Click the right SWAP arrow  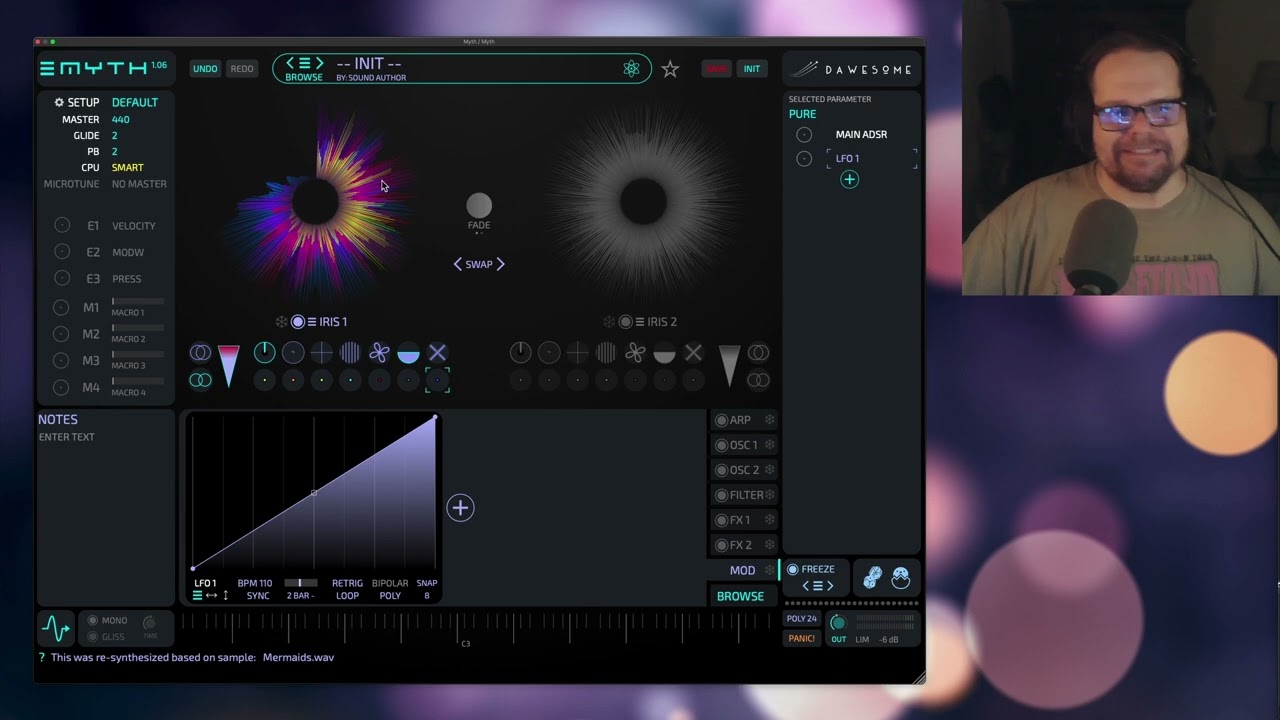(501, 264)
